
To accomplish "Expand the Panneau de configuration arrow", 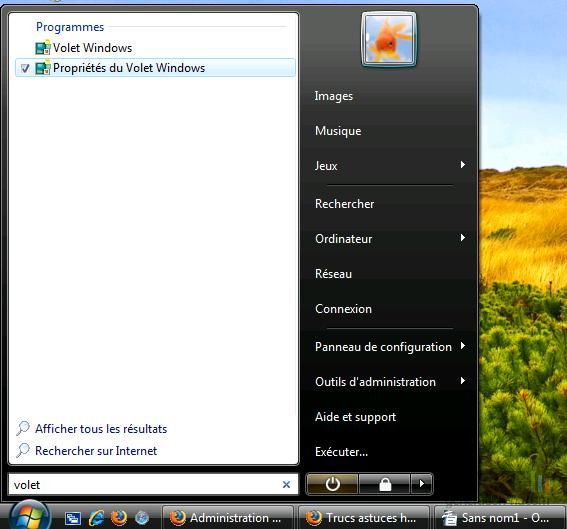I will pyautogui.click(x=462, y=346).
